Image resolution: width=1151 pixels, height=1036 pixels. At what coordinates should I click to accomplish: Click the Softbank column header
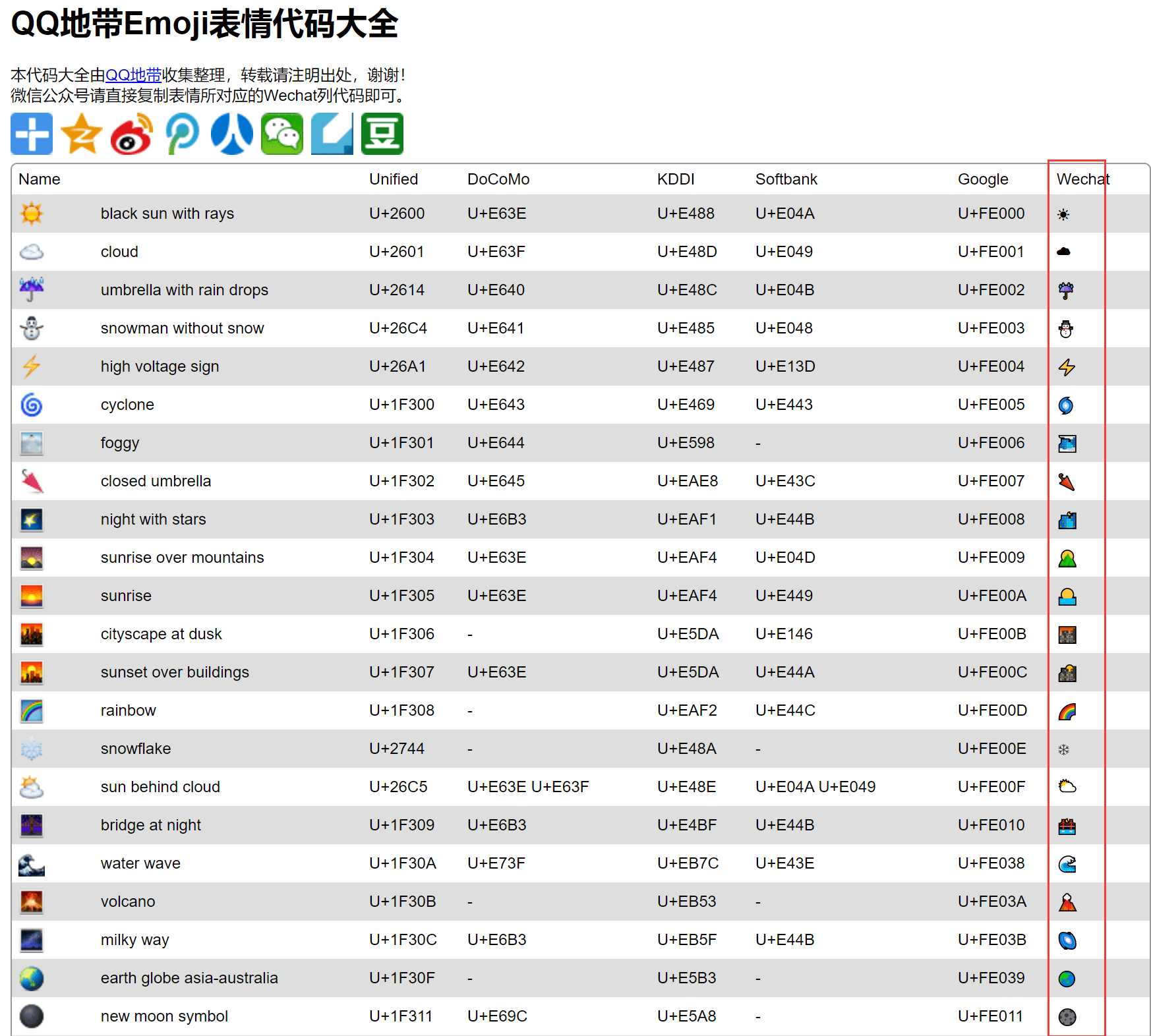pos(786,179)
